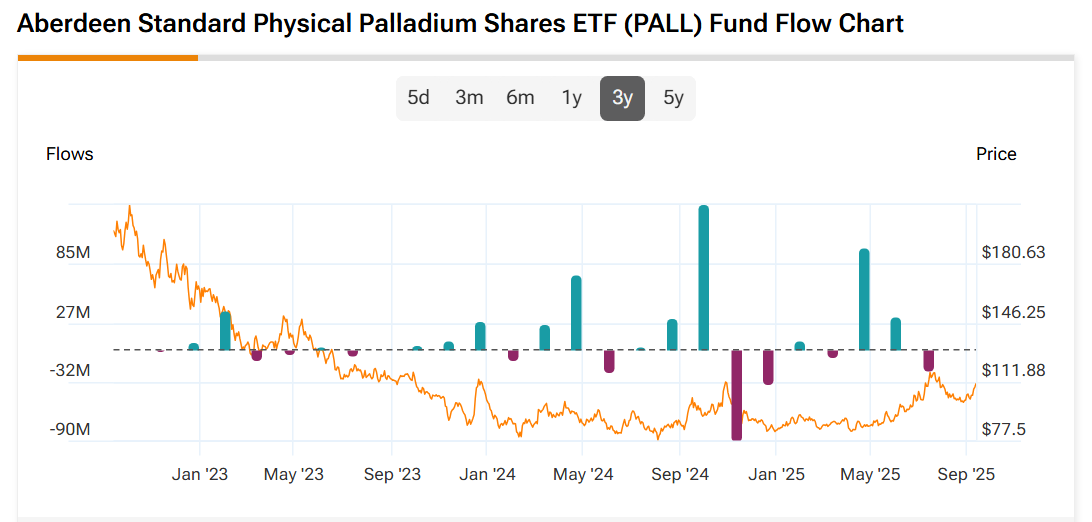Click the tall teal bar near May '25
Image resolution: width=1092 pixels, height=522 pixels.
point(864,299)
